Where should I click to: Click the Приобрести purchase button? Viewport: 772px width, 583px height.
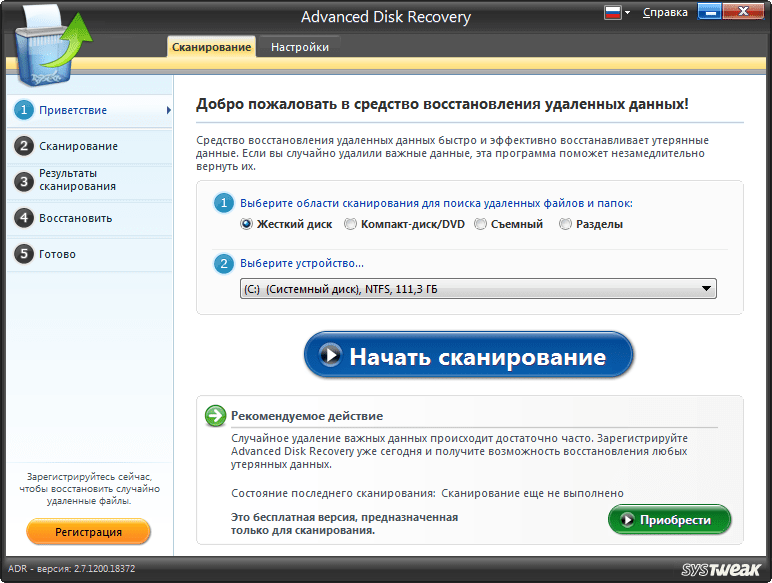click(669, 519)
